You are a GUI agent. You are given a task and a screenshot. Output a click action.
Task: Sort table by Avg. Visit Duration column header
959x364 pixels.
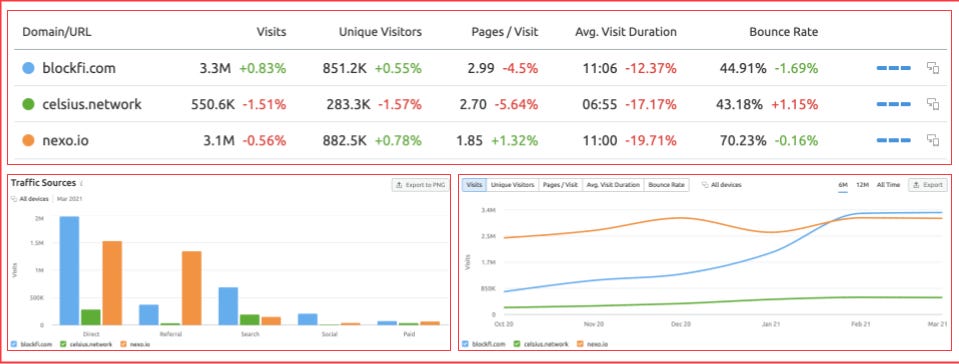(x=626, y=32)
